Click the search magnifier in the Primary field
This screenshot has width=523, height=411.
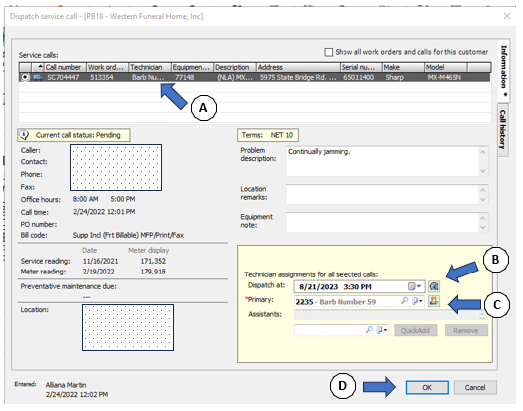coord(404,301)
